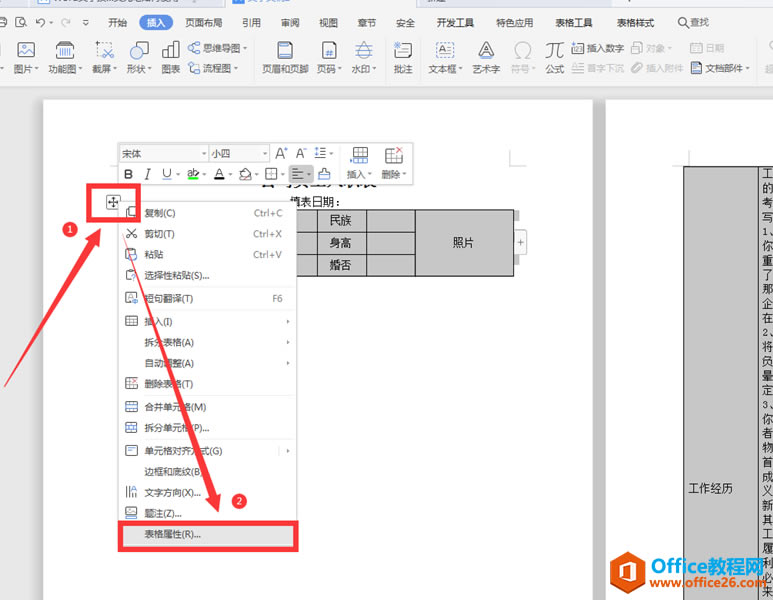Increase font size with A+ icon
Image resolution: width=773 pixels, height=600 pixels.
(x=281, y=153)
